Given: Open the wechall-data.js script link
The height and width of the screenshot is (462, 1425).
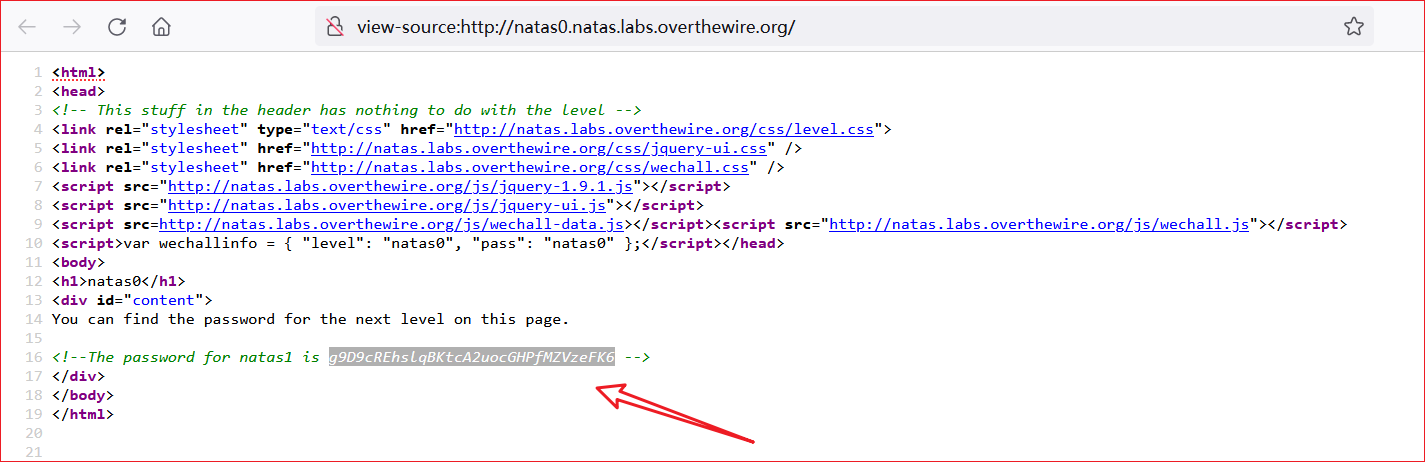Looking at the screenshot, I should [394, 224].
